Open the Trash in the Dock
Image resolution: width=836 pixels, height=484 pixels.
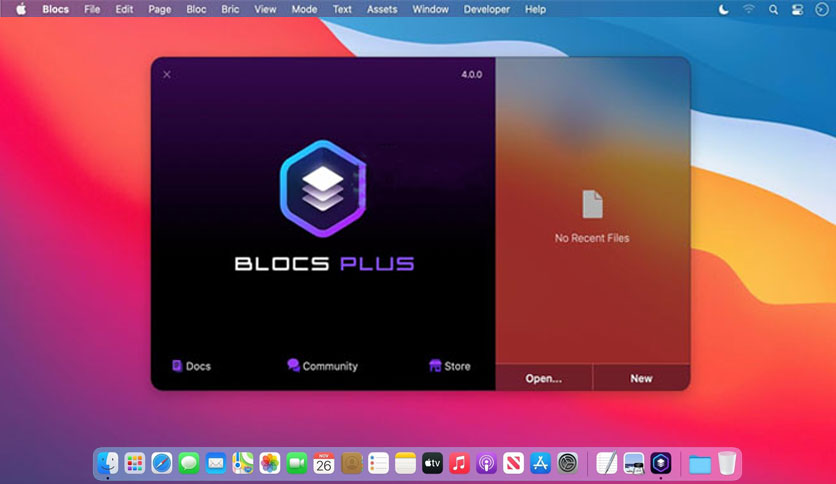[727, 463]
